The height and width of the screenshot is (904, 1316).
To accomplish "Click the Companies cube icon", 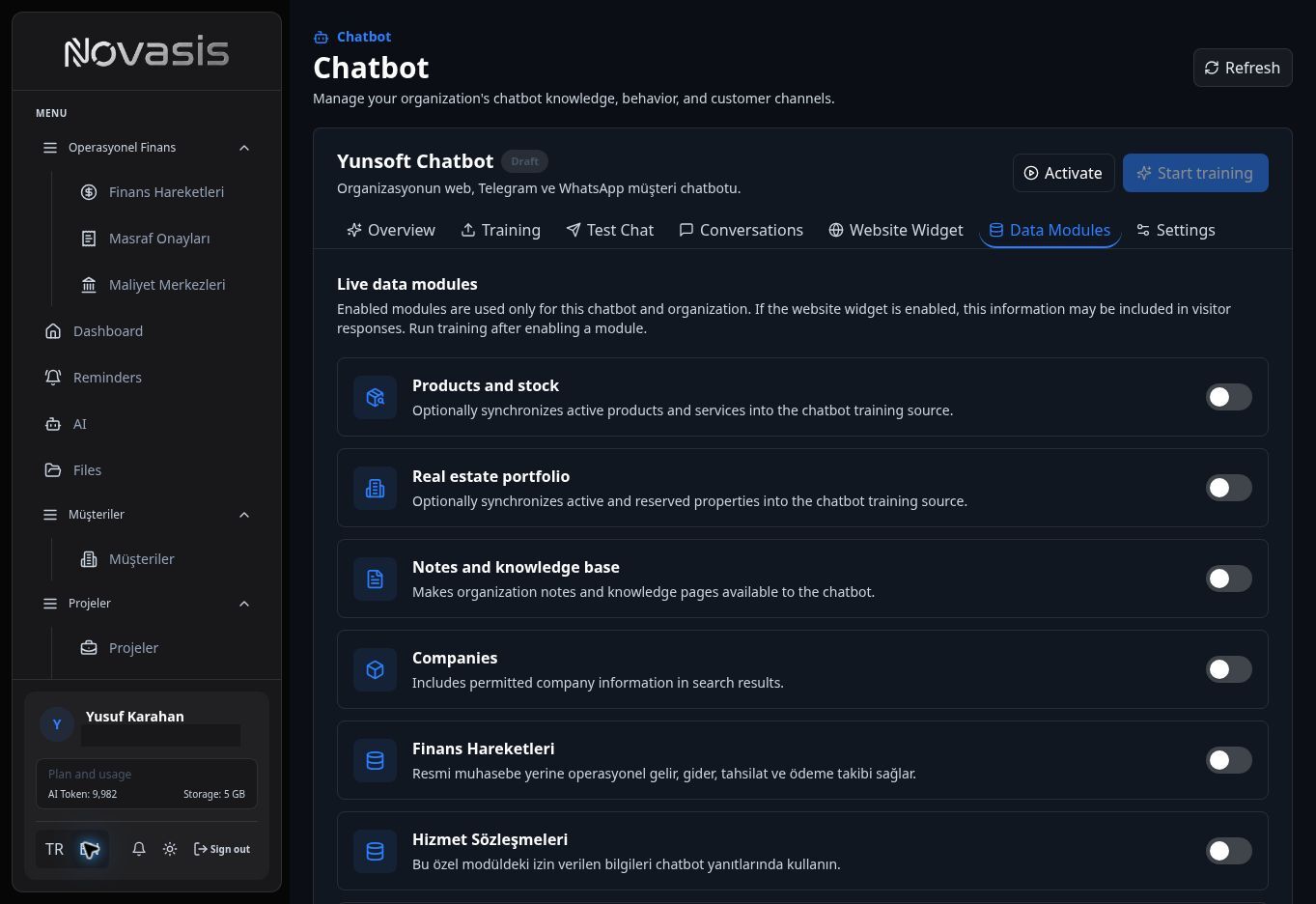I will [376, 669].
